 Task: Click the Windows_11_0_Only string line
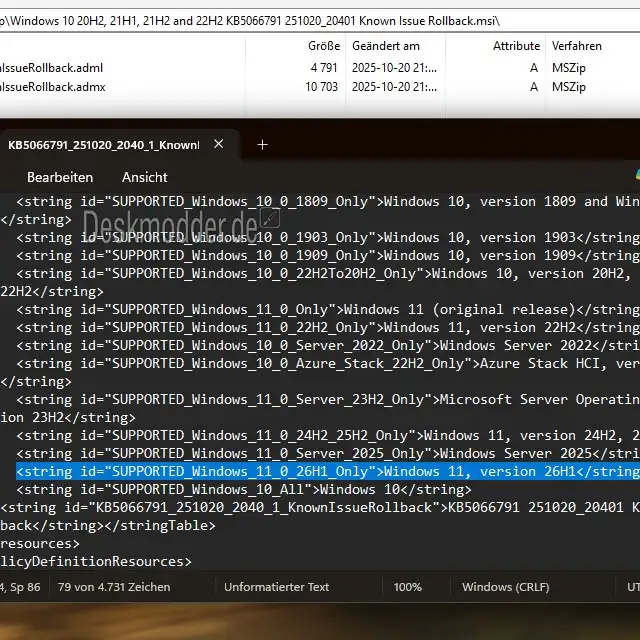328,309
